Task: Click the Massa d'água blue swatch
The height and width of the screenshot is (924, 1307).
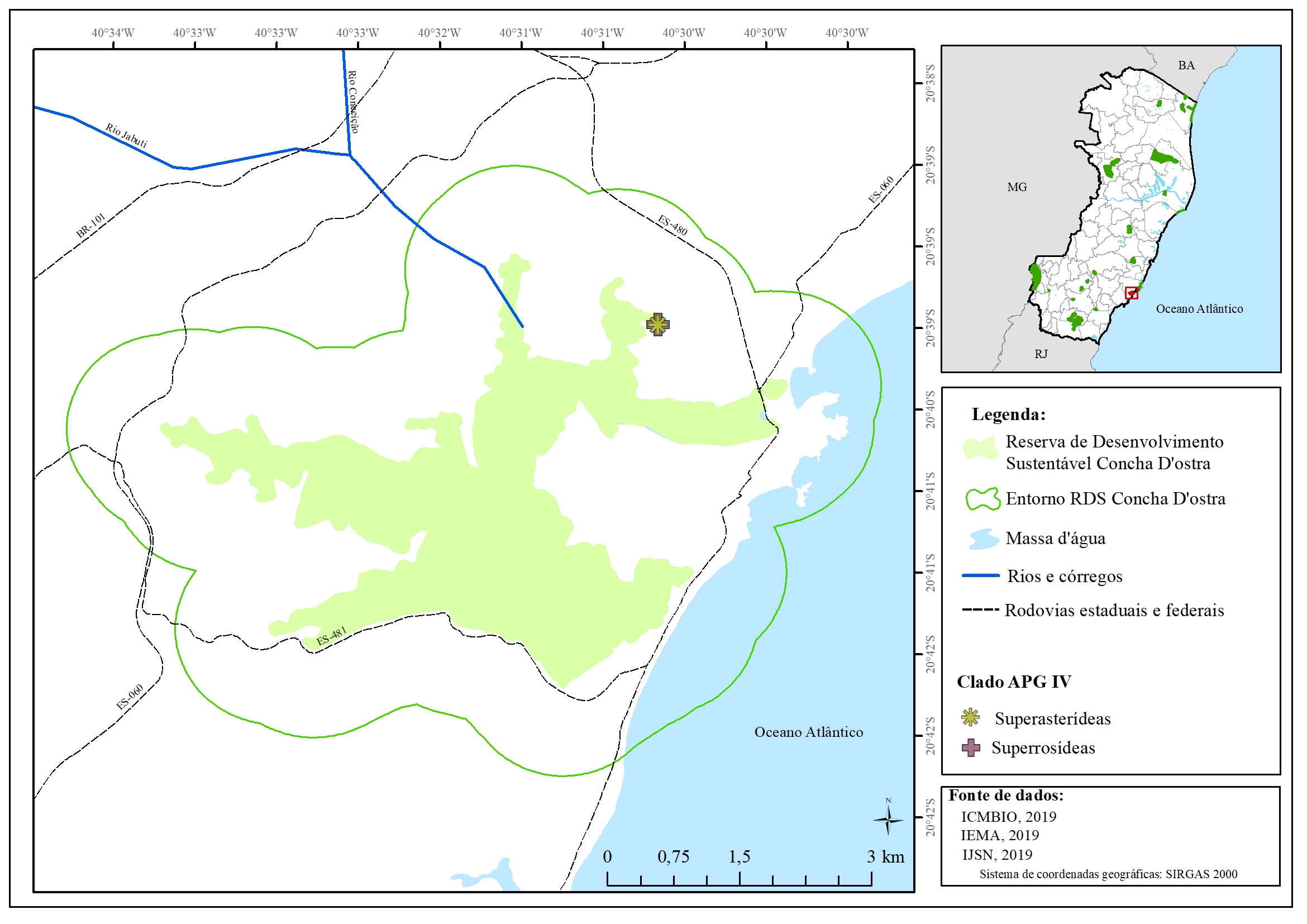Action: [x=984, y=539]
